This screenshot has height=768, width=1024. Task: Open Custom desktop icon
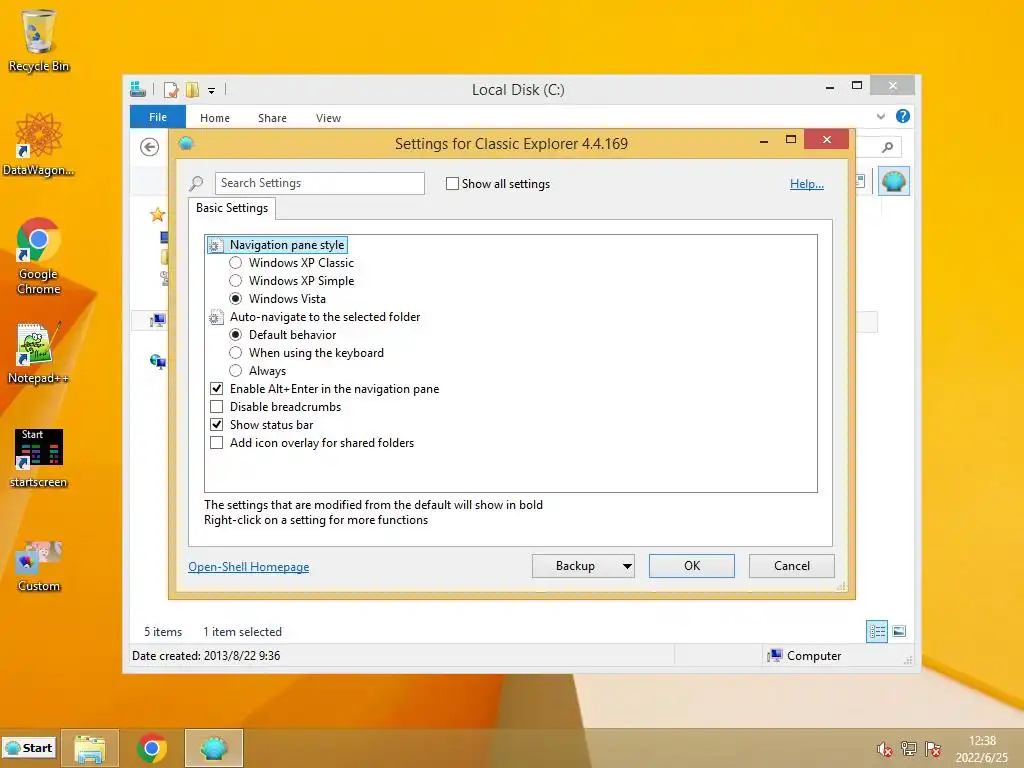coord(39,566)
